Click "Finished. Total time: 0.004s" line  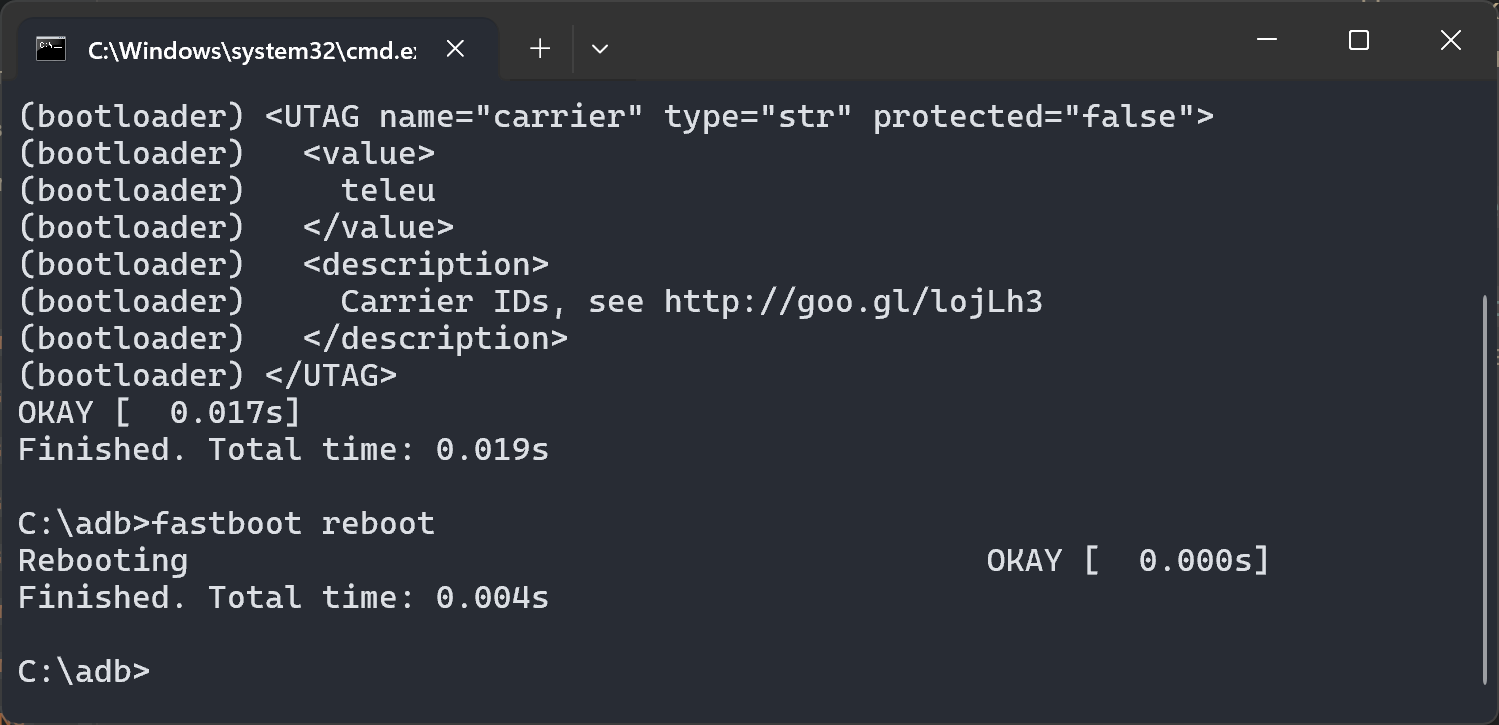click(x=283, y=597)
